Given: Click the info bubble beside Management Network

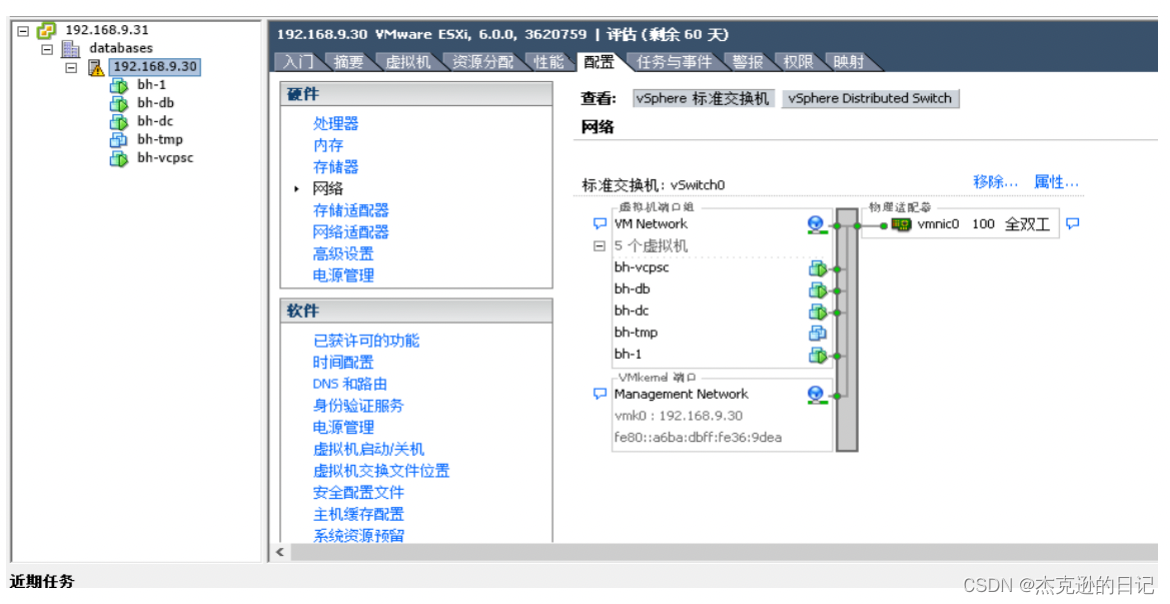Looking at the screenshot, I should pyautogui.click(x=599, y=393).
